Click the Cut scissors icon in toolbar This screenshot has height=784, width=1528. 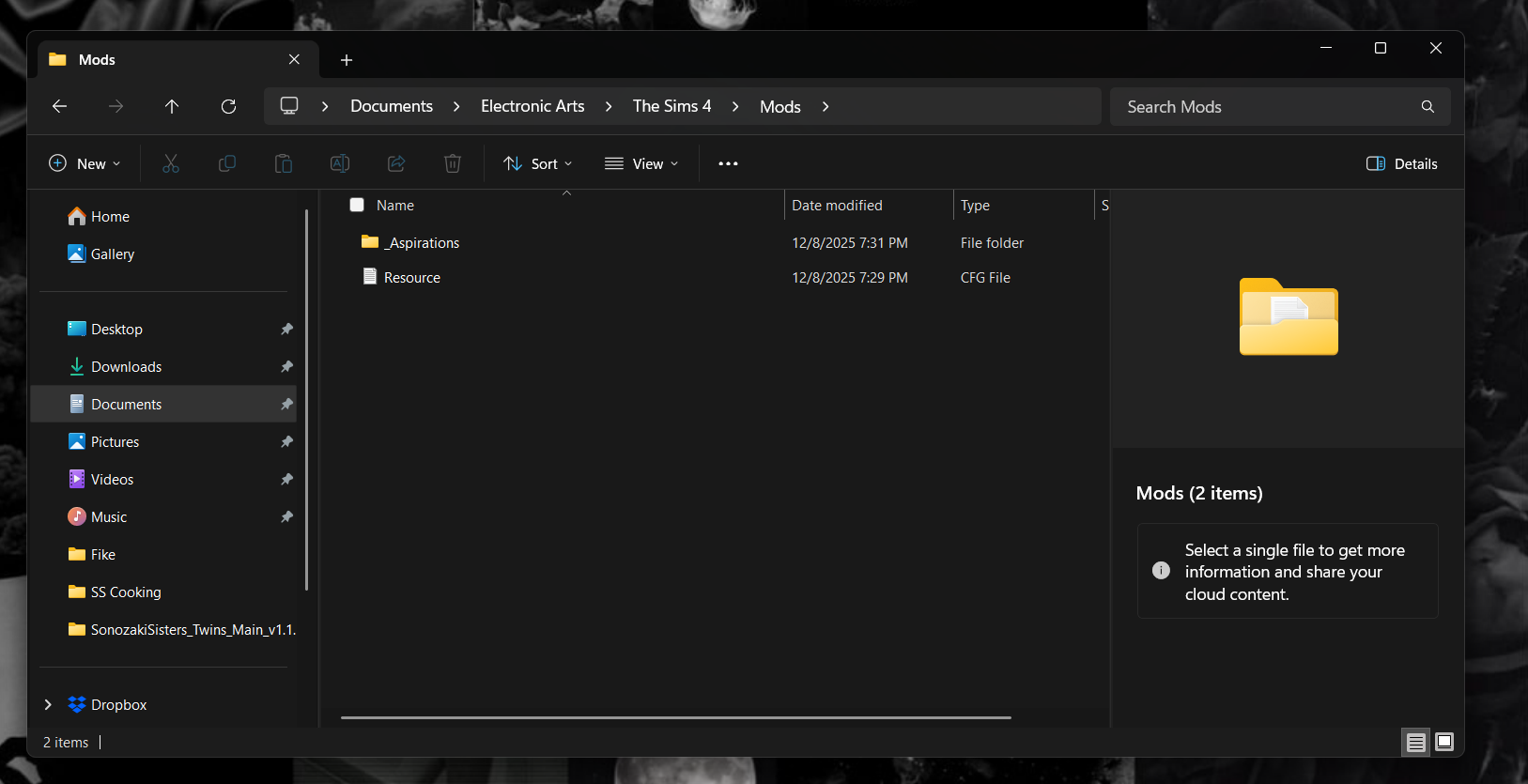(x=170, y=163)
